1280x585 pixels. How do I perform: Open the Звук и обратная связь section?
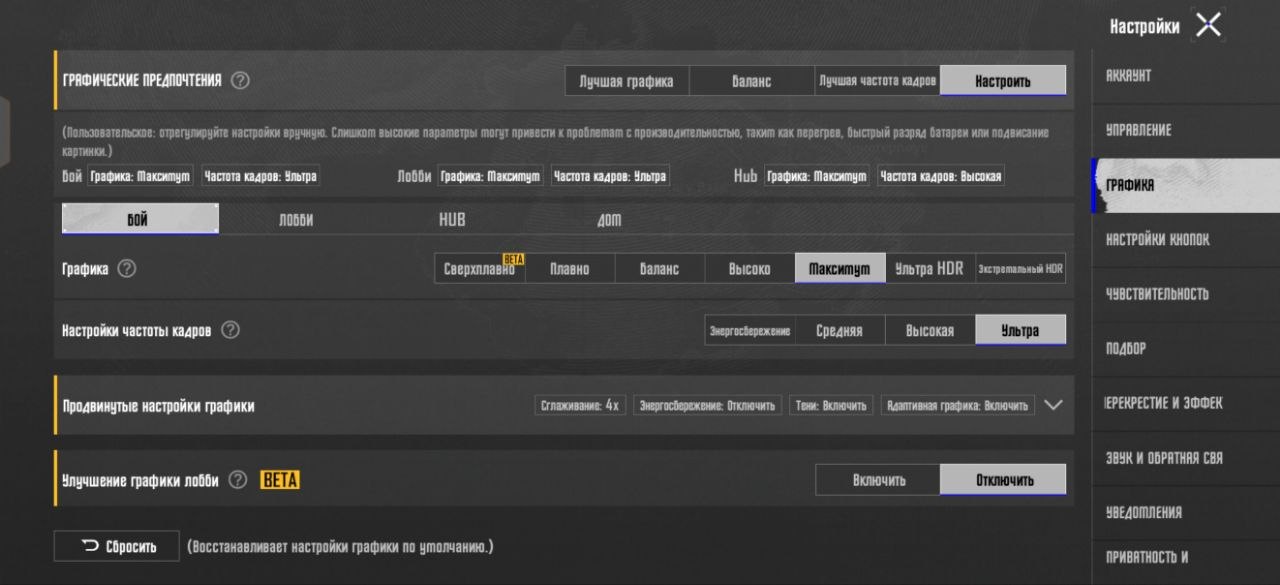pos(1186,458)
